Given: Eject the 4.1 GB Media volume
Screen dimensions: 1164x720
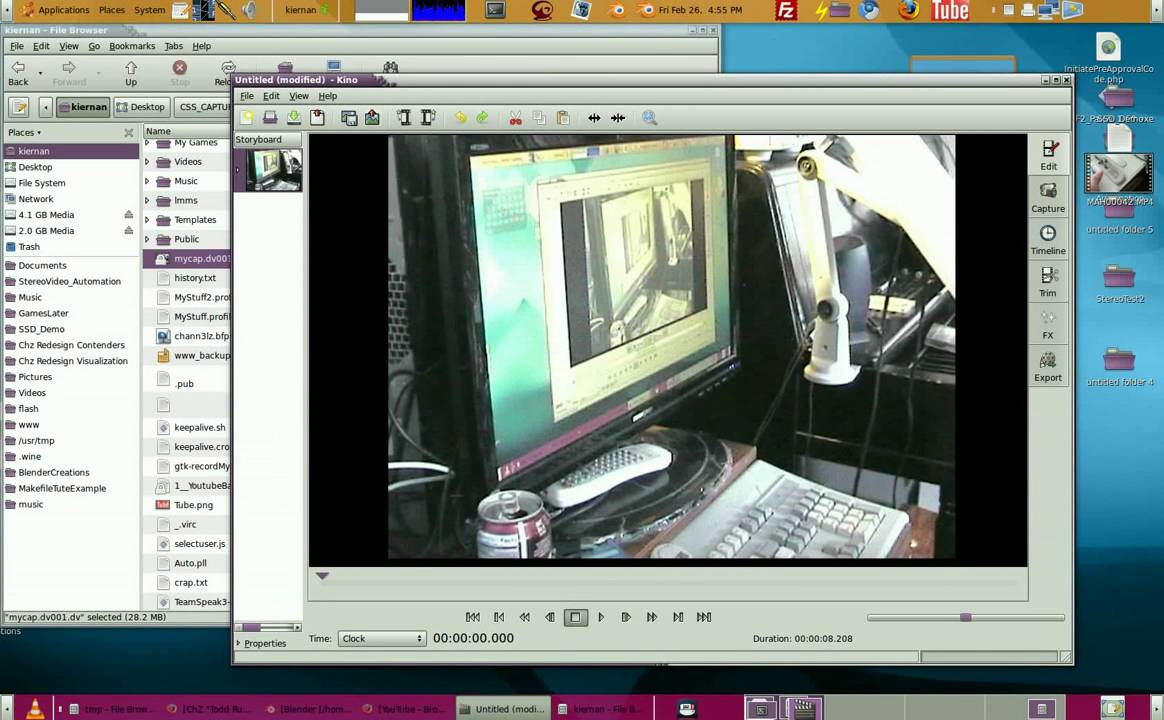Looking at the screenshot, I should [x=128, y=215].
